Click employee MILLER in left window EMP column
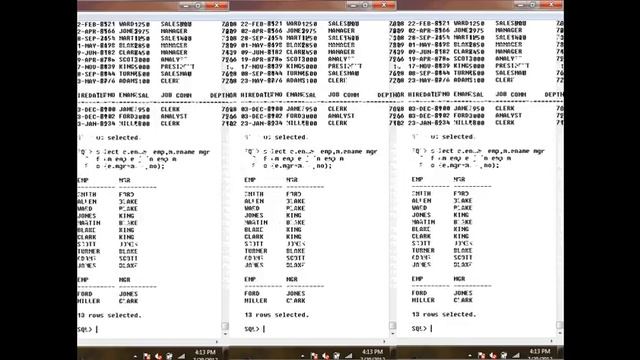The image size is (640, 360). (x=89, y=301)
